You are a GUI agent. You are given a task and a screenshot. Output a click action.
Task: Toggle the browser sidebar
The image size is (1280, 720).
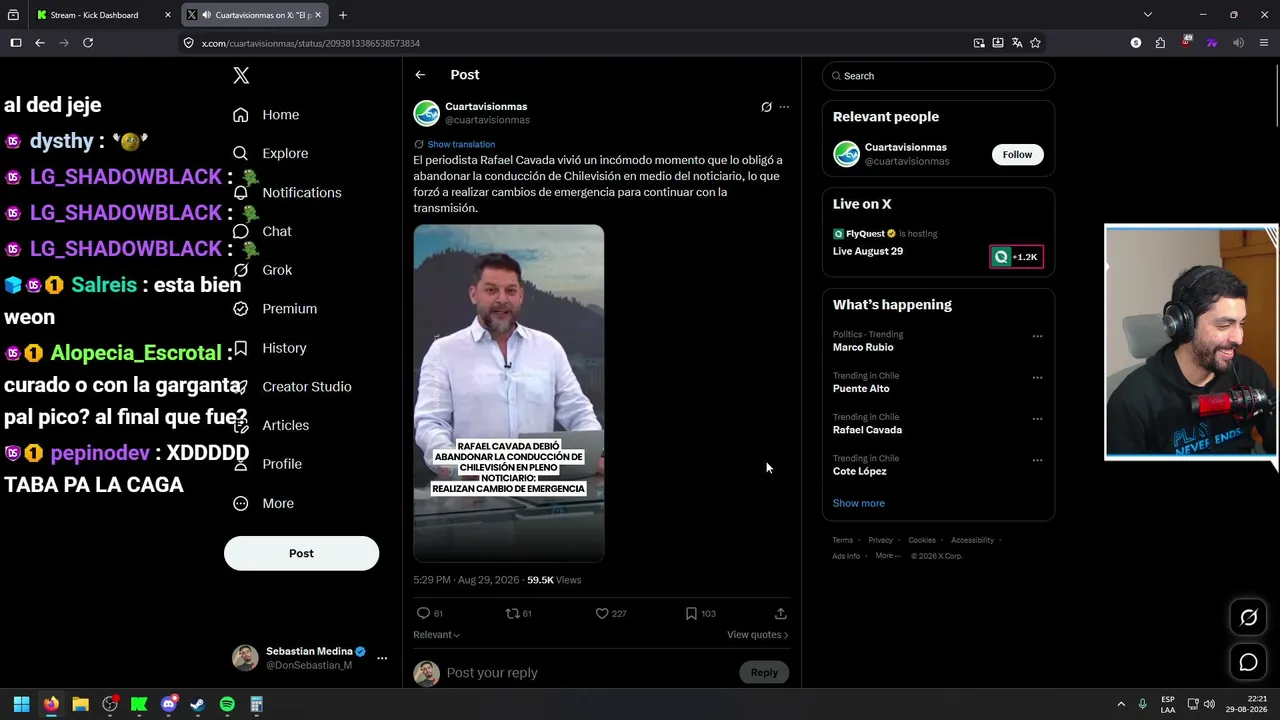pyautogui.click(x=16, y=43)
